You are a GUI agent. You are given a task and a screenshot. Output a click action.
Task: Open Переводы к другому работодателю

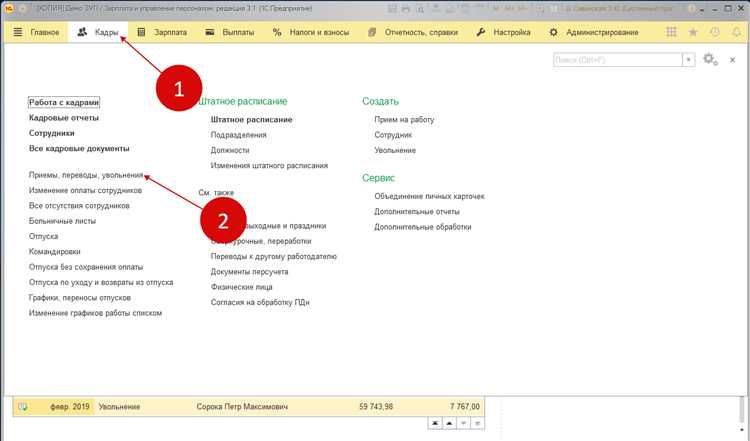coord(274,256)
